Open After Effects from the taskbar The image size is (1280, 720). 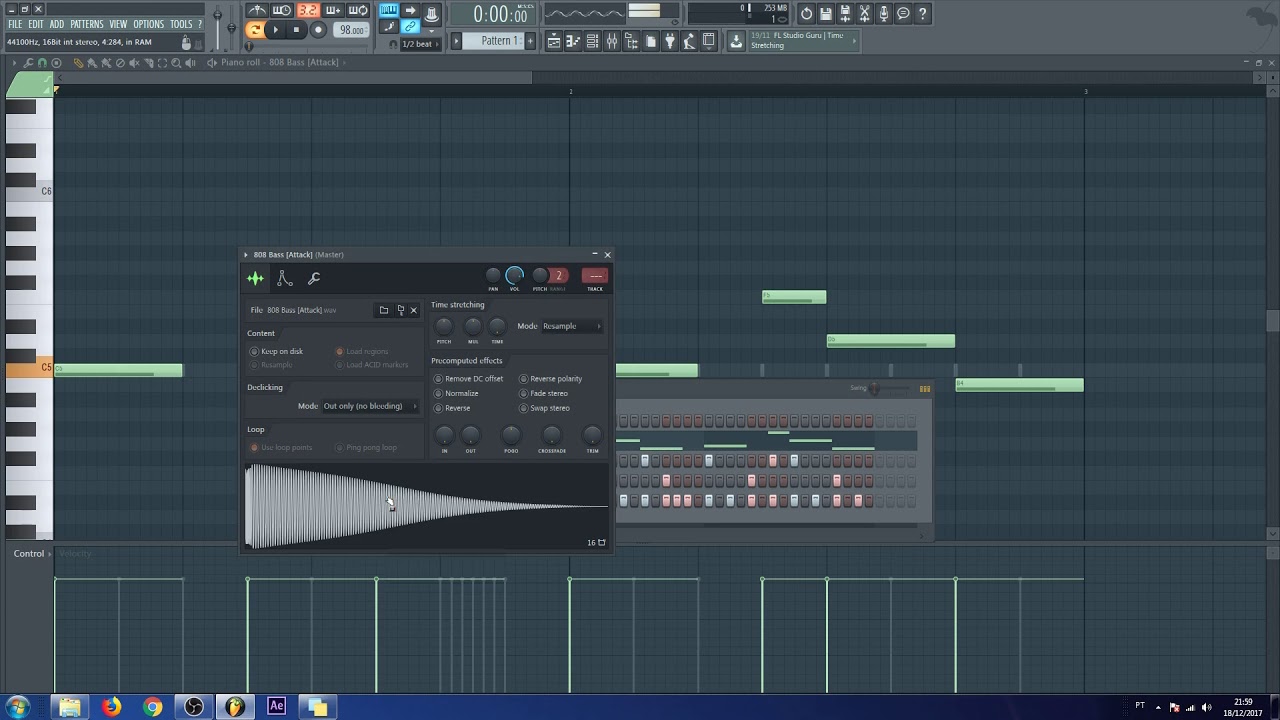(x=277, y=707)
